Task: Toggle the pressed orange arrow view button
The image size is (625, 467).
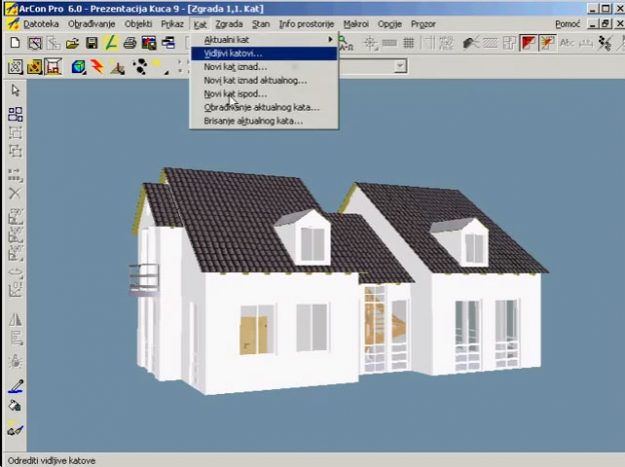Action: (x=547, y=43)
